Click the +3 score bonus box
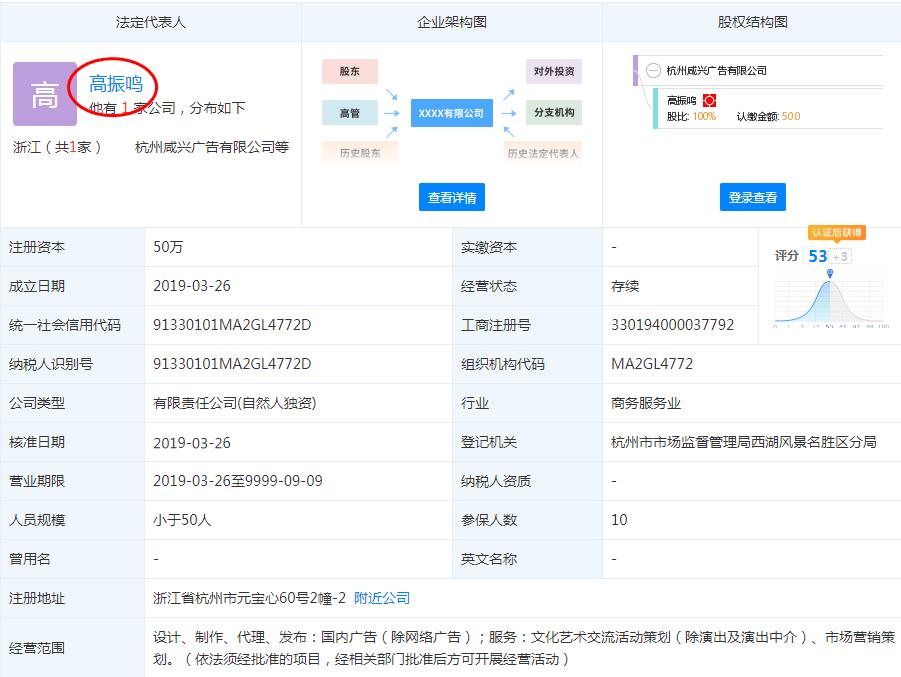This screenshot has height=677, width=901. (x=841, y=256)
